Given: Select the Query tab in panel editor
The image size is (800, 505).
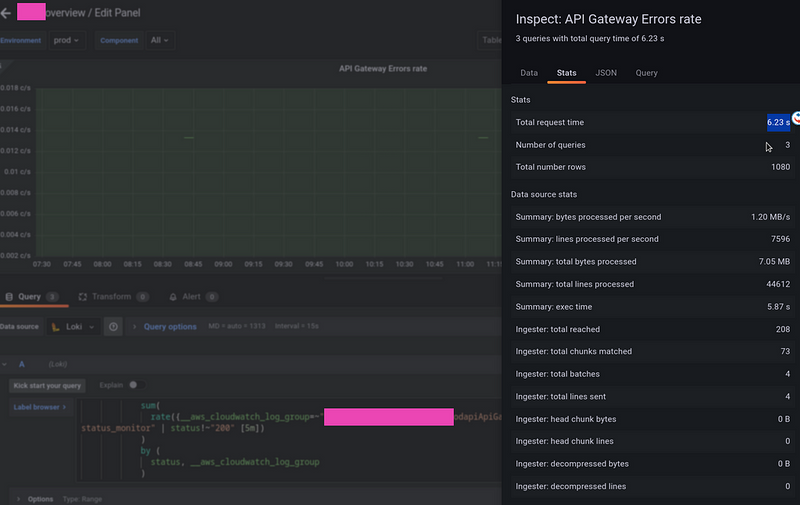Looking at the screenshot, I should pos(33,297).
